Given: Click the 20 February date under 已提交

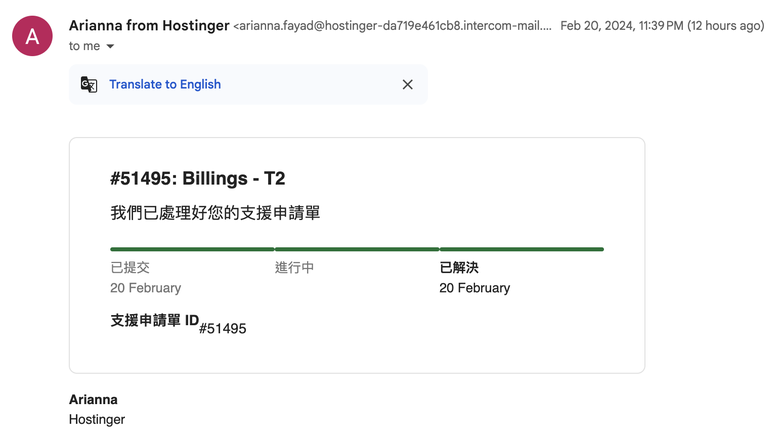Looking at the screenshot, I should click(x=146, y=288).
